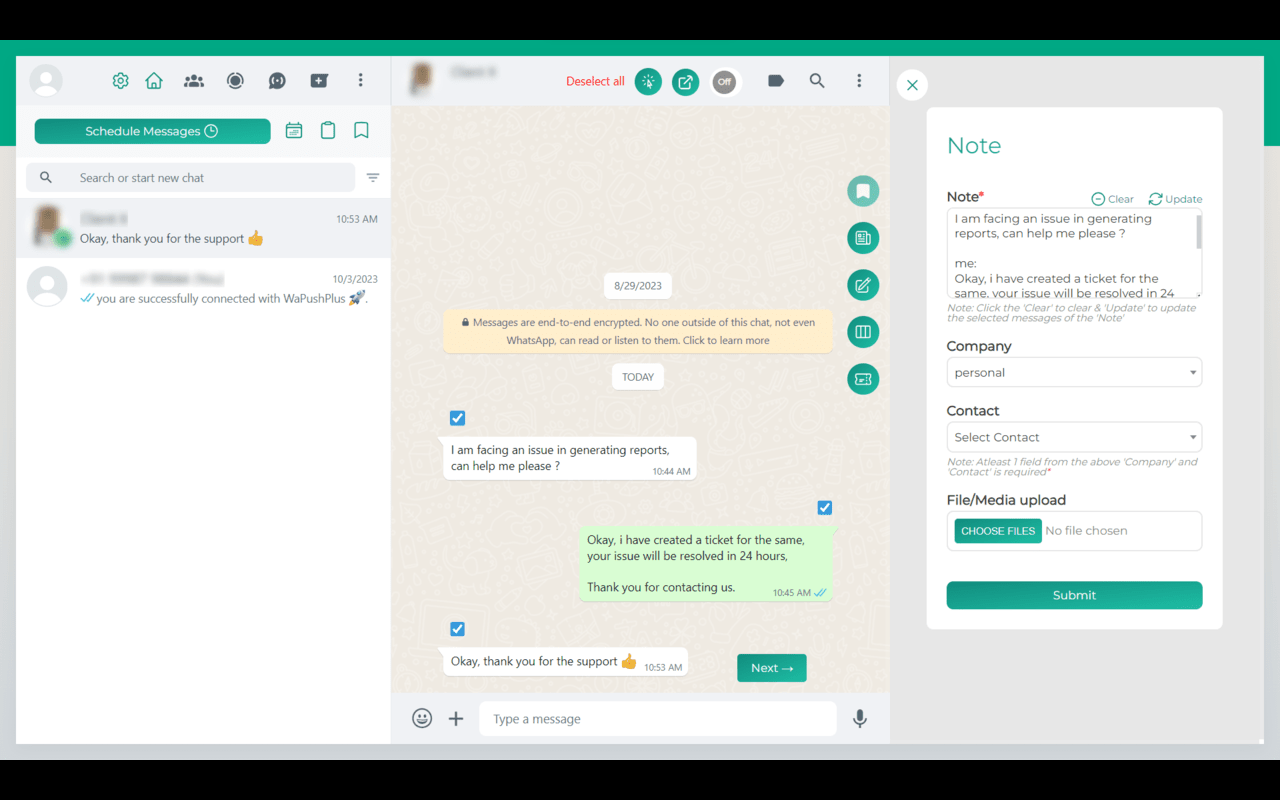Open the broadcast chat icon
The image size is (1280, 800).
[277, 81]
